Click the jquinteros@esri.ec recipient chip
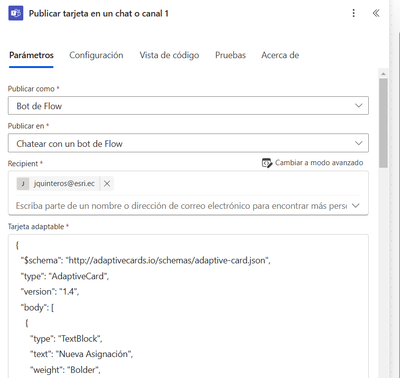The height and width of the screenshot is (378, 400). pyautogui.click(x=64, y=183)
